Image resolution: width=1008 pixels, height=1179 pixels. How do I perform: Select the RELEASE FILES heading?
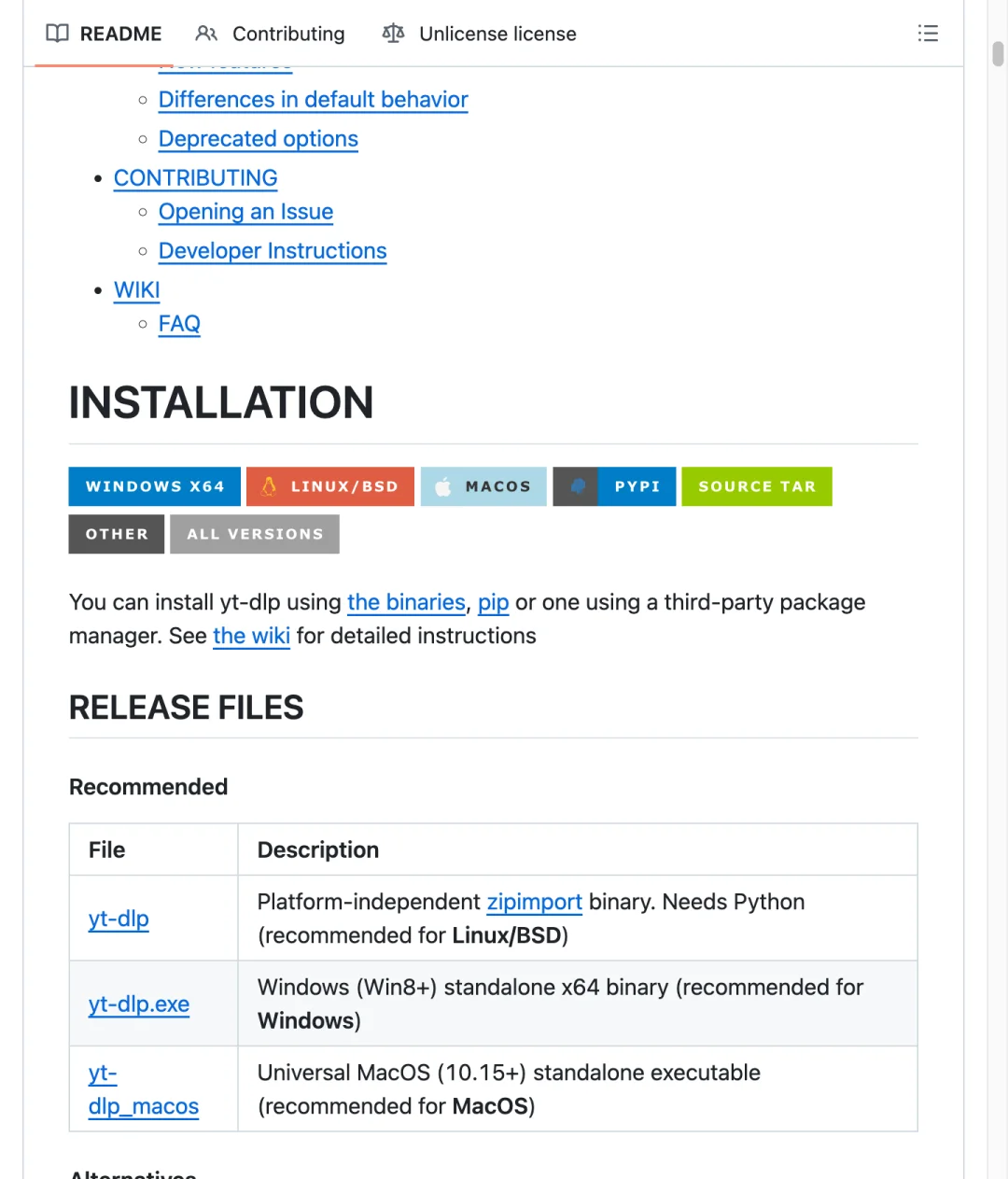(x=187, y=708)
